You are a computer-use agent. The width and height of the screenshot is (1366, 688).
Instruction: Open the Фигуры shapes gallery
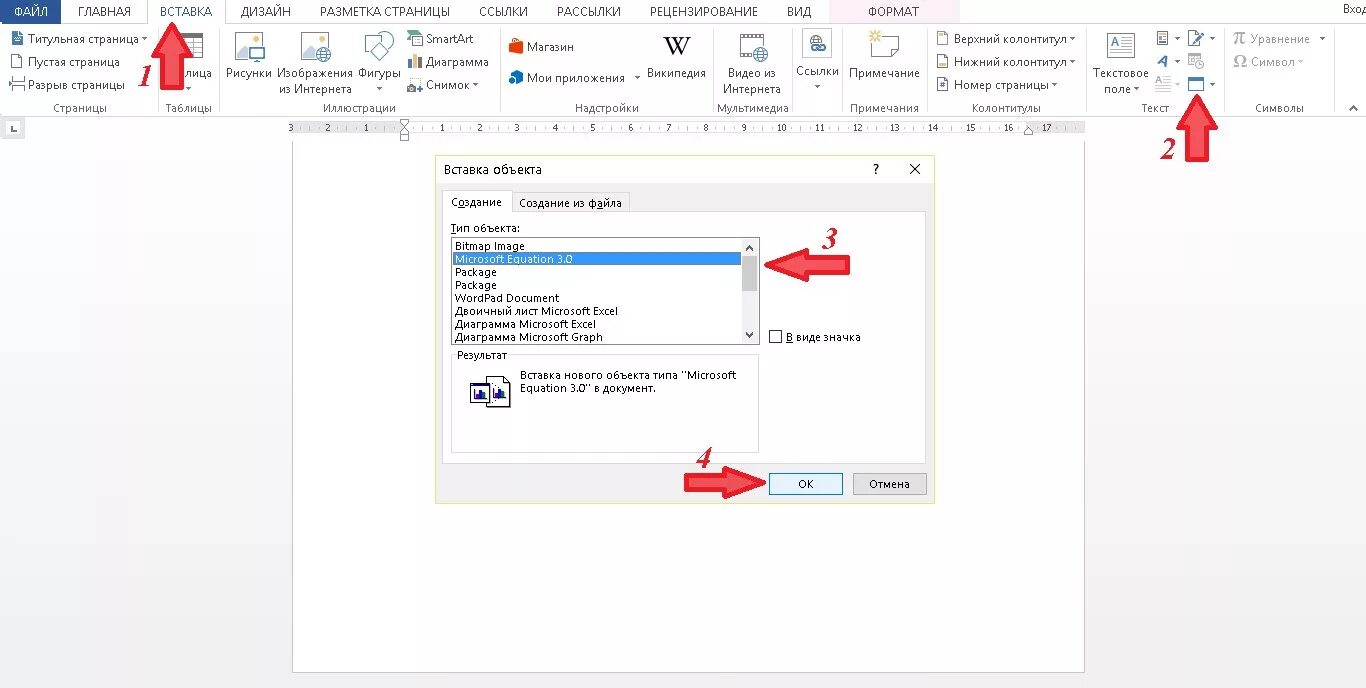coord(379,64)
